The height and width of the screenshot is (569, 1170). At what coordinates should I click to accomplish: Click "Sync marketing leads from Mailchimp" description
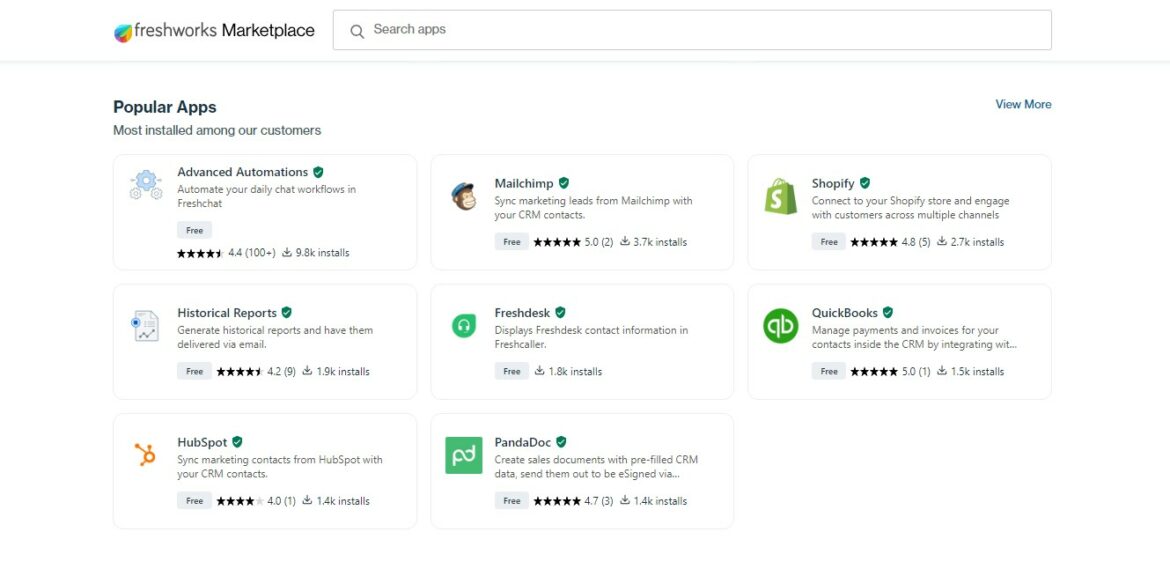(x=593, y=207)
